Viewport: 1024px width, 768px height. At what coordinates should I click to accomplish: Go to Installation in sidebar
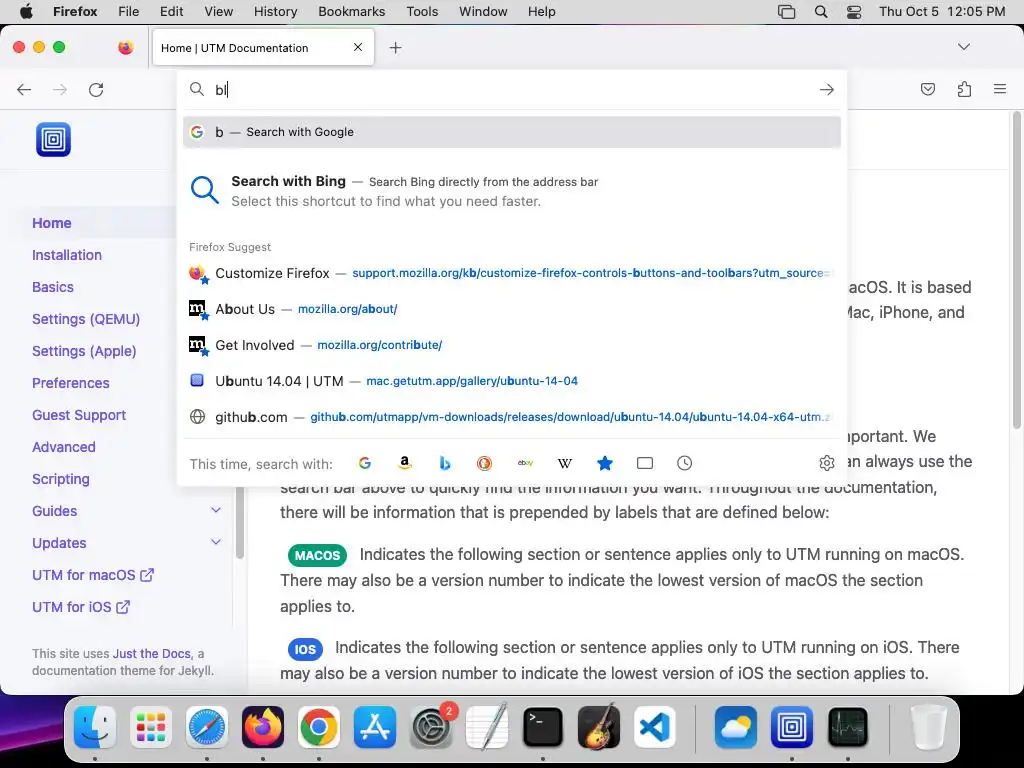point(67,255)
